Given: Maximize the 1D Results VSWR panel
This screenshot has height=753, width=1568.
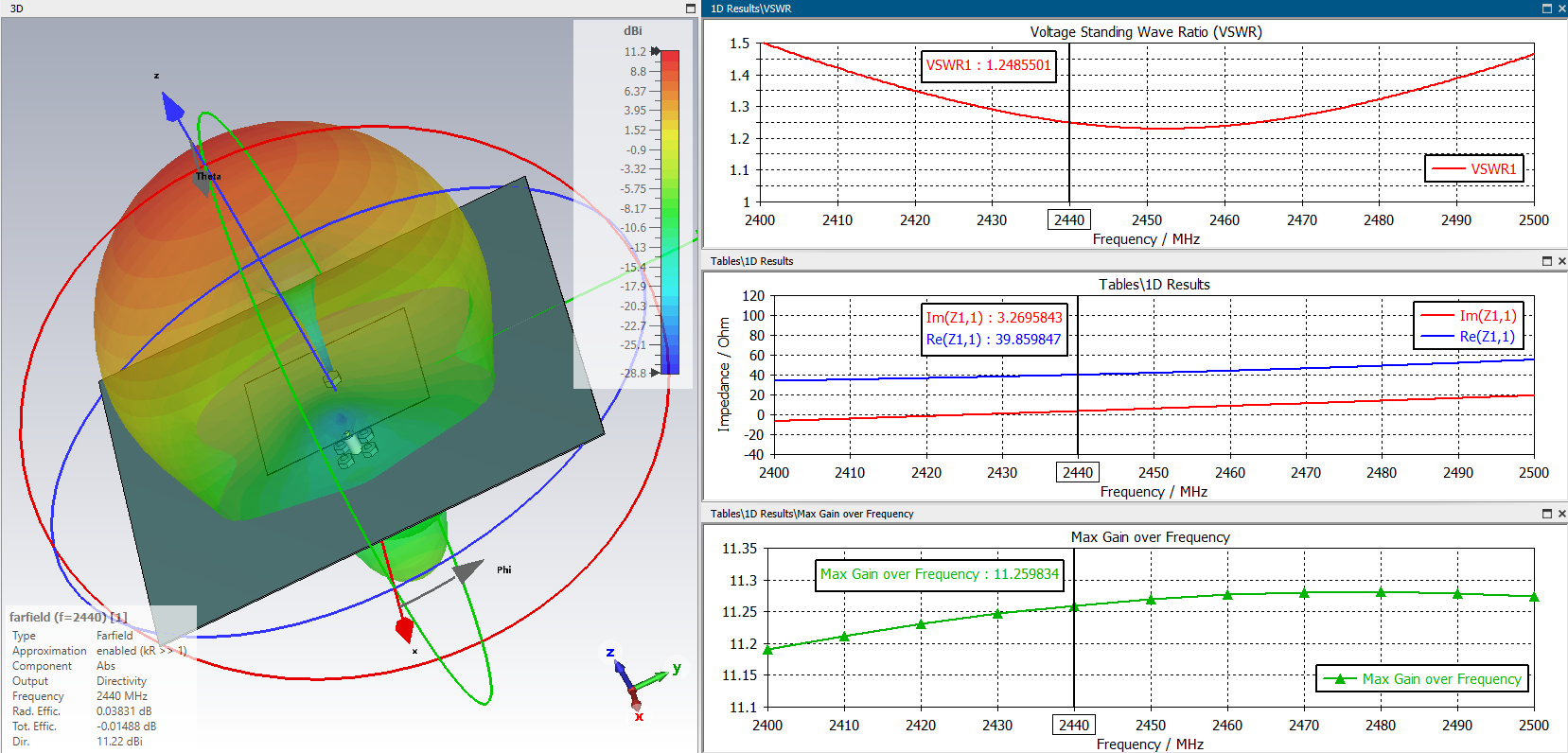Looking at the screenshot, I should (x=1547, y=9).
